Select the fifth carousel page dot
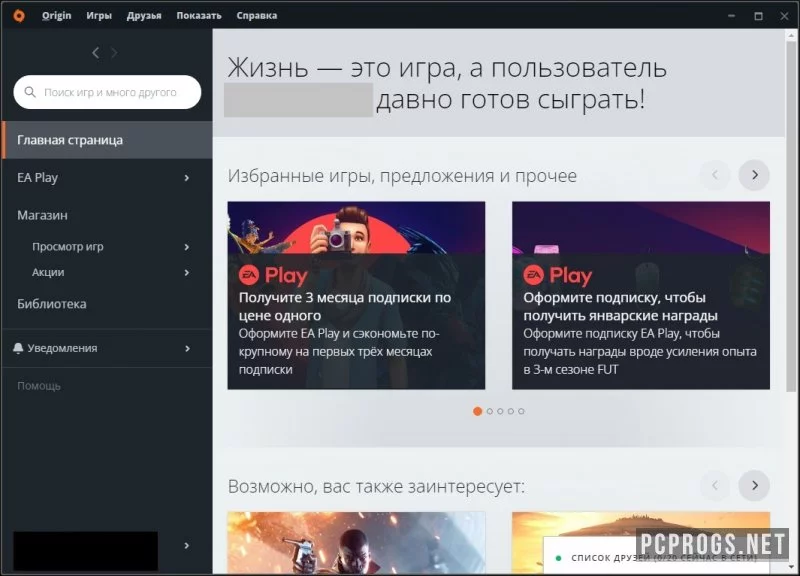800x576 pixels. (x=521, y=411)
